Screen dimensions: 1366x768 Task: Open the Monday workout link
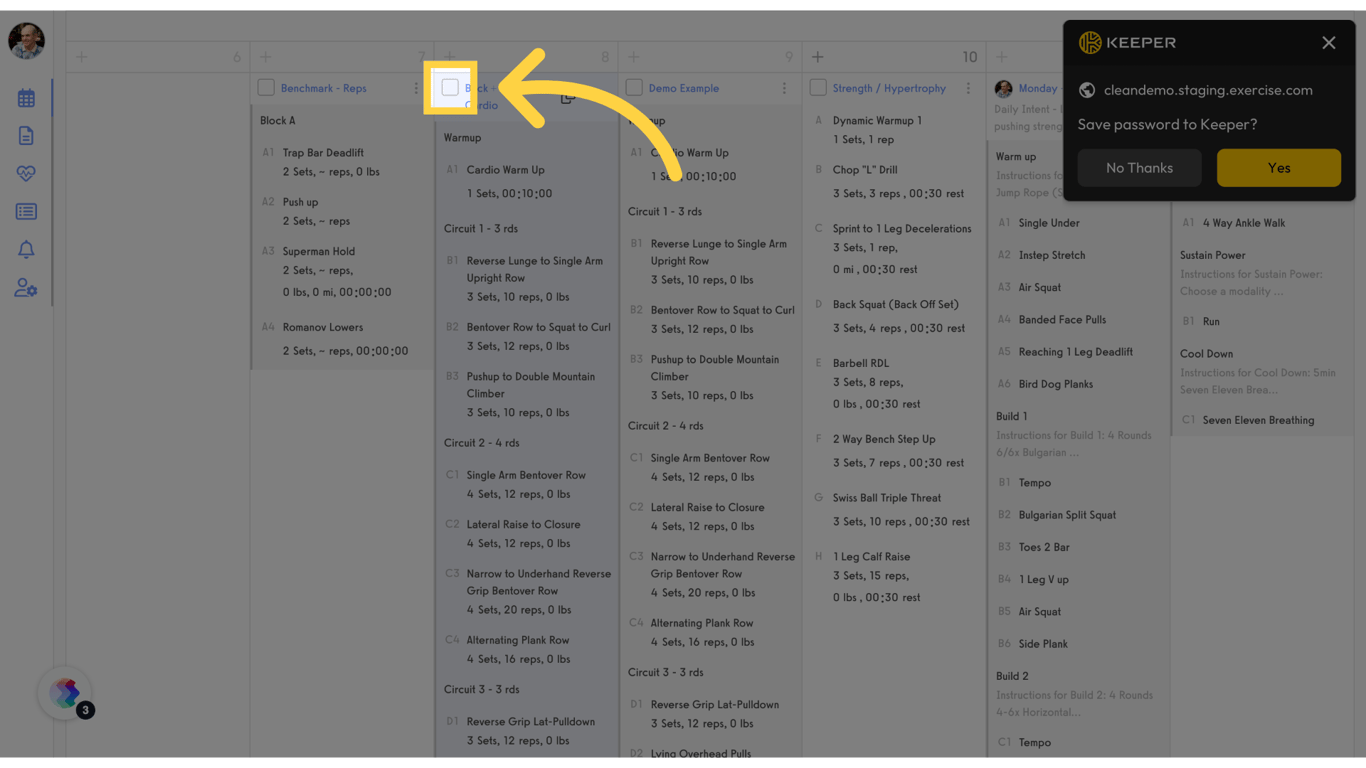point(1038,88)
